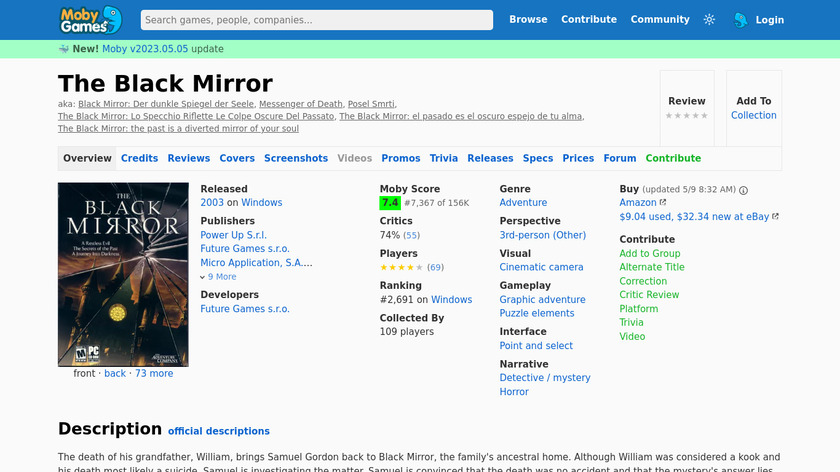
Task: Open the 69 player ratings count
Action: pyautogui.click(x=436, y=267)
